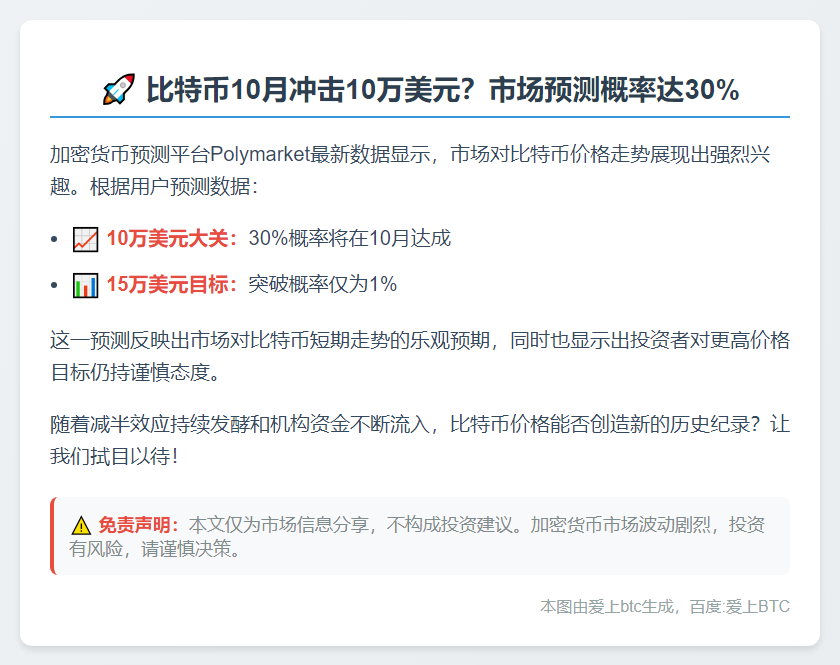Click the bullet dot before 15万美元目标
Image resolution: width=840 pixels, height=665 pixels.
point(54,286)
